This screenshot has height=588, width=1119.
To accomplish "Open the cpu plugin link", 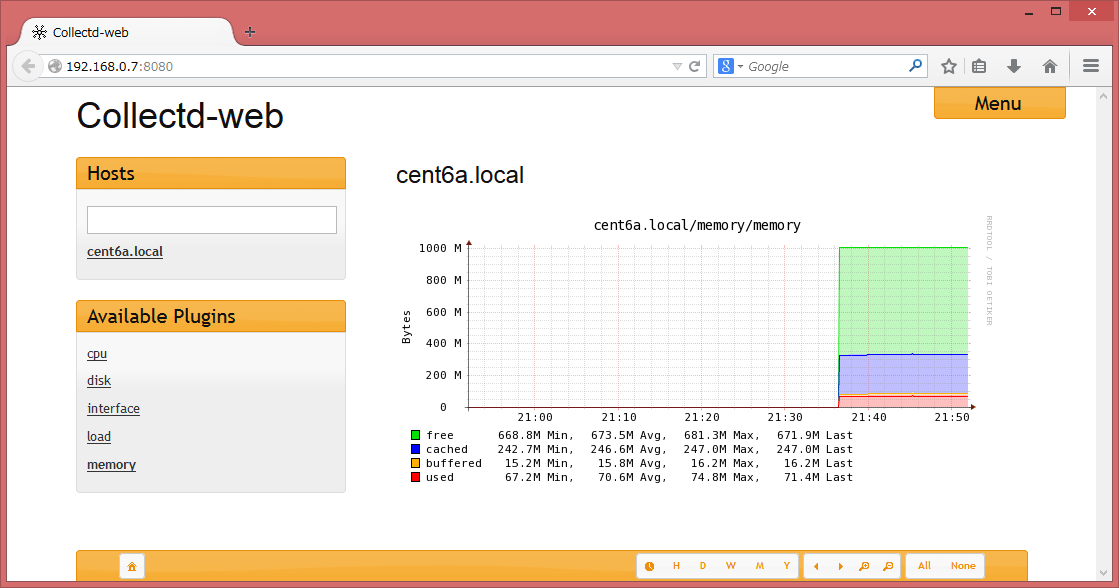I will (x=97, y=354).
